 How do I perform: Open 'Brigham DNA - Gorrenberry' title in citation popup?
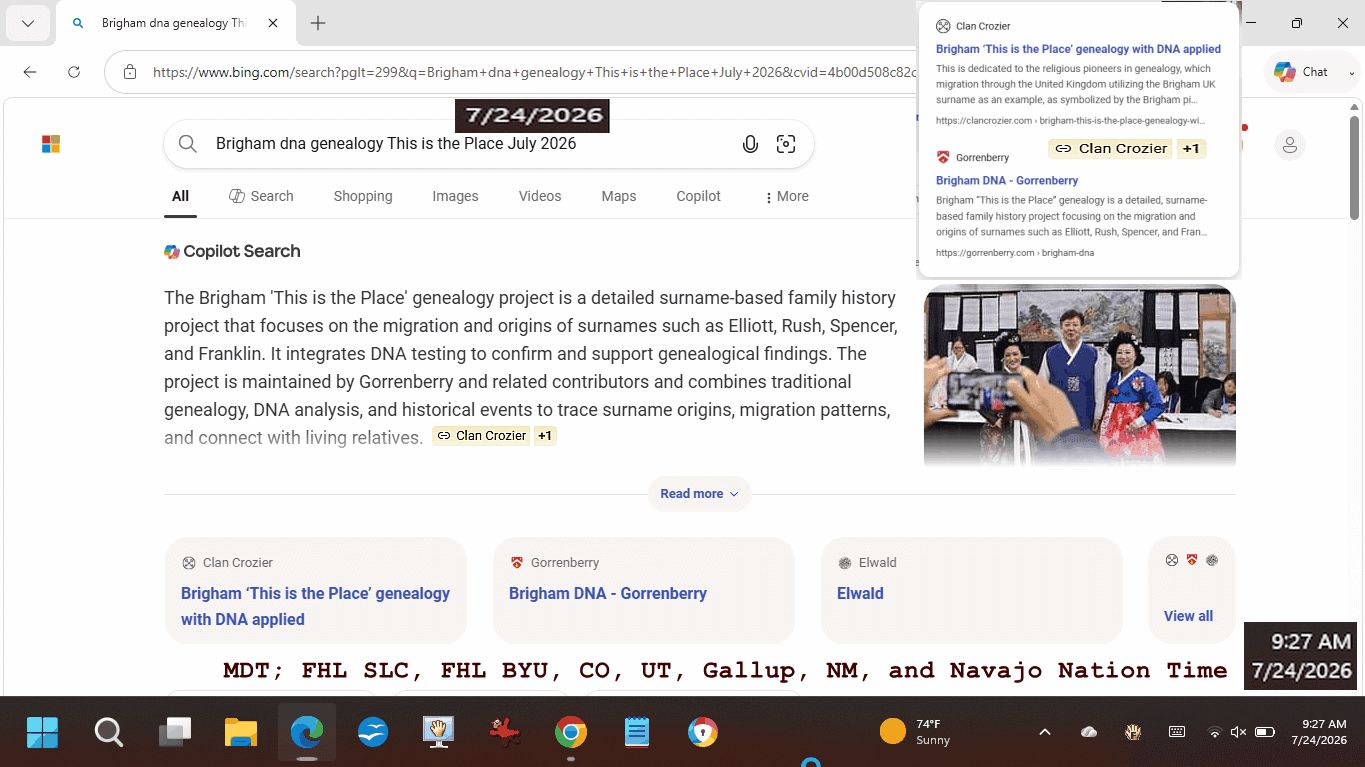click(1007, 181)
